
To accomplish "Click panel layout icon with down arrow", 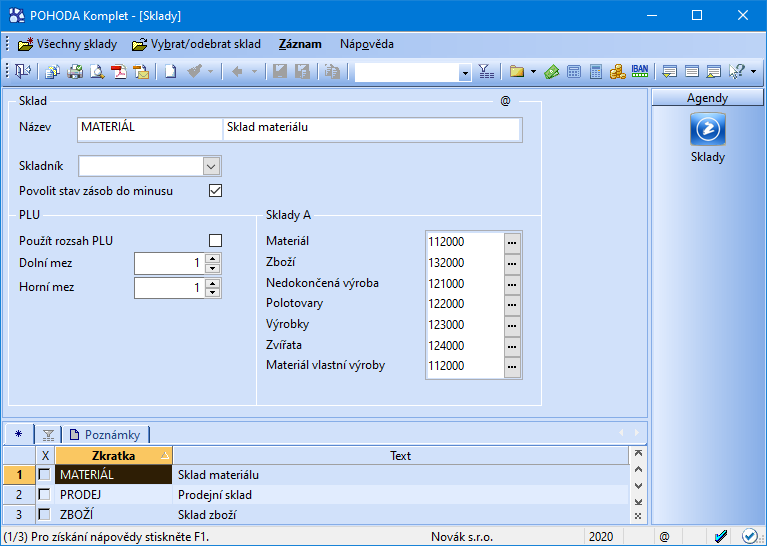I will [669, 72].
